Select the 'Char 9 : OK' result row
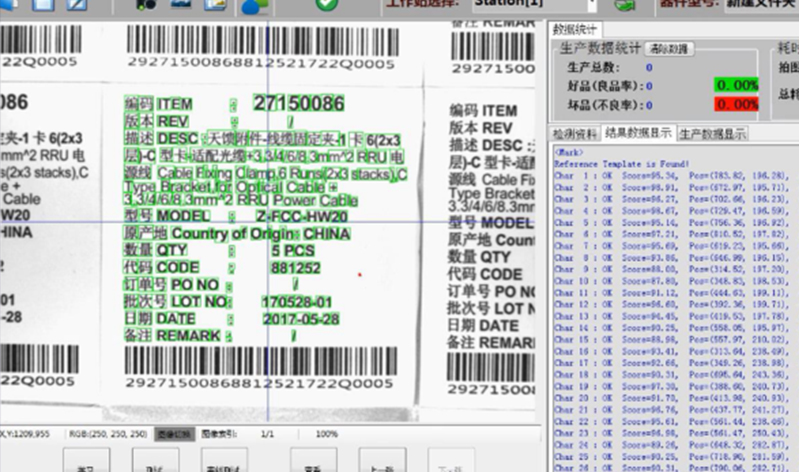Screen dimensions: 799x472 click(x=672, y=269)
